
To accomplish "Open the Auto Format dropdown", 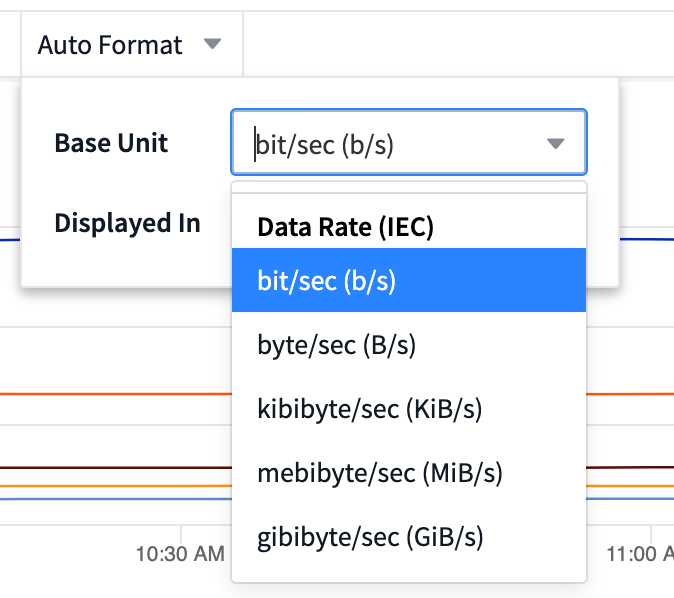I will point(110,45).
